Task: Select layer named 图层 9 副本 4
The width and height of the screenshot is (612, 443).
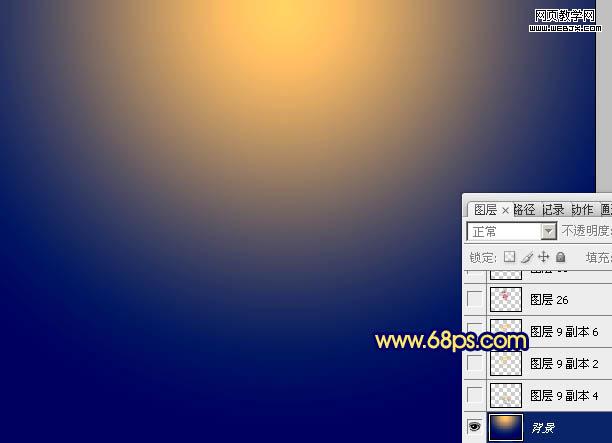Action: (570, 395)
